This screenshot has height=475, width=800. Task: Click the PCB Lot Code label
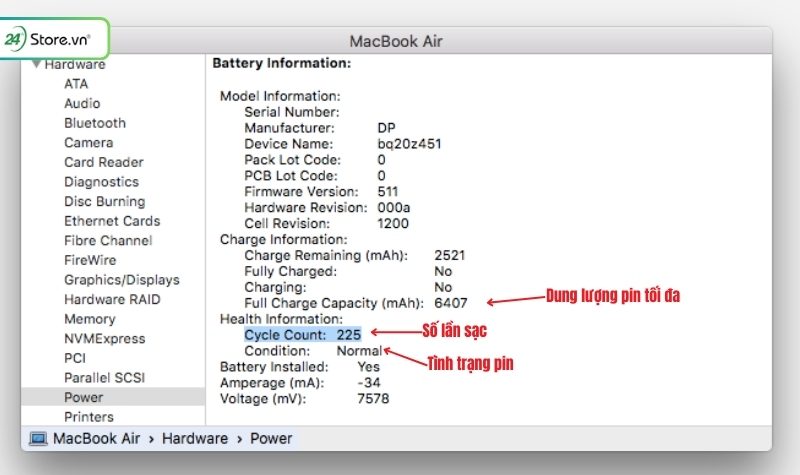click(x=291, y=176)
